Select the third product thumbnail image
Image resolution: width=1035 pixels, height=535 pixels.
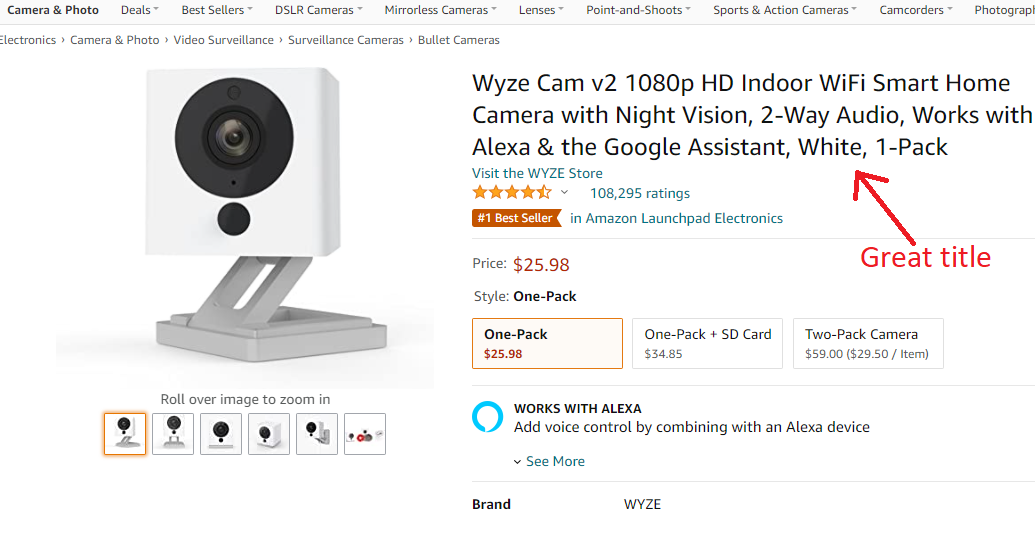pos(221,434)
